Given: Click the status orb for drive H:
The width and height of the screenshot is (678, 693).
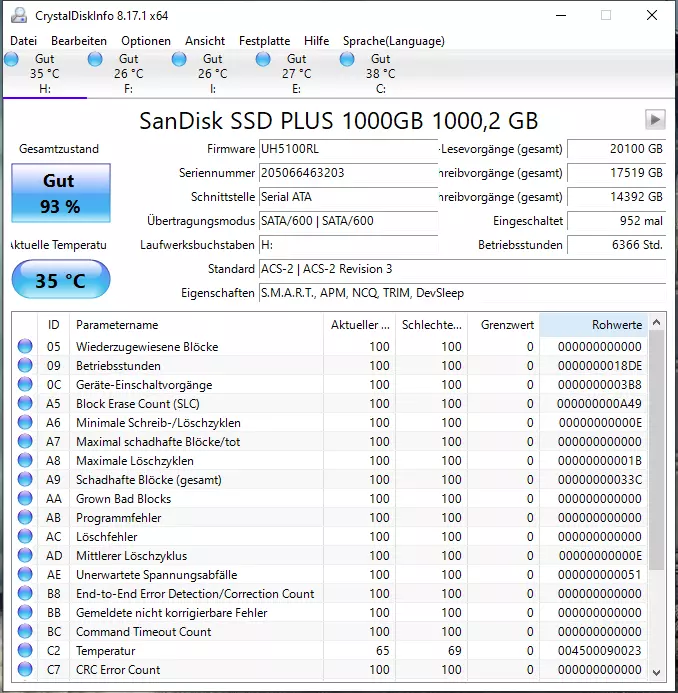Looking at the screenshot, I should (x=11, y=59).
